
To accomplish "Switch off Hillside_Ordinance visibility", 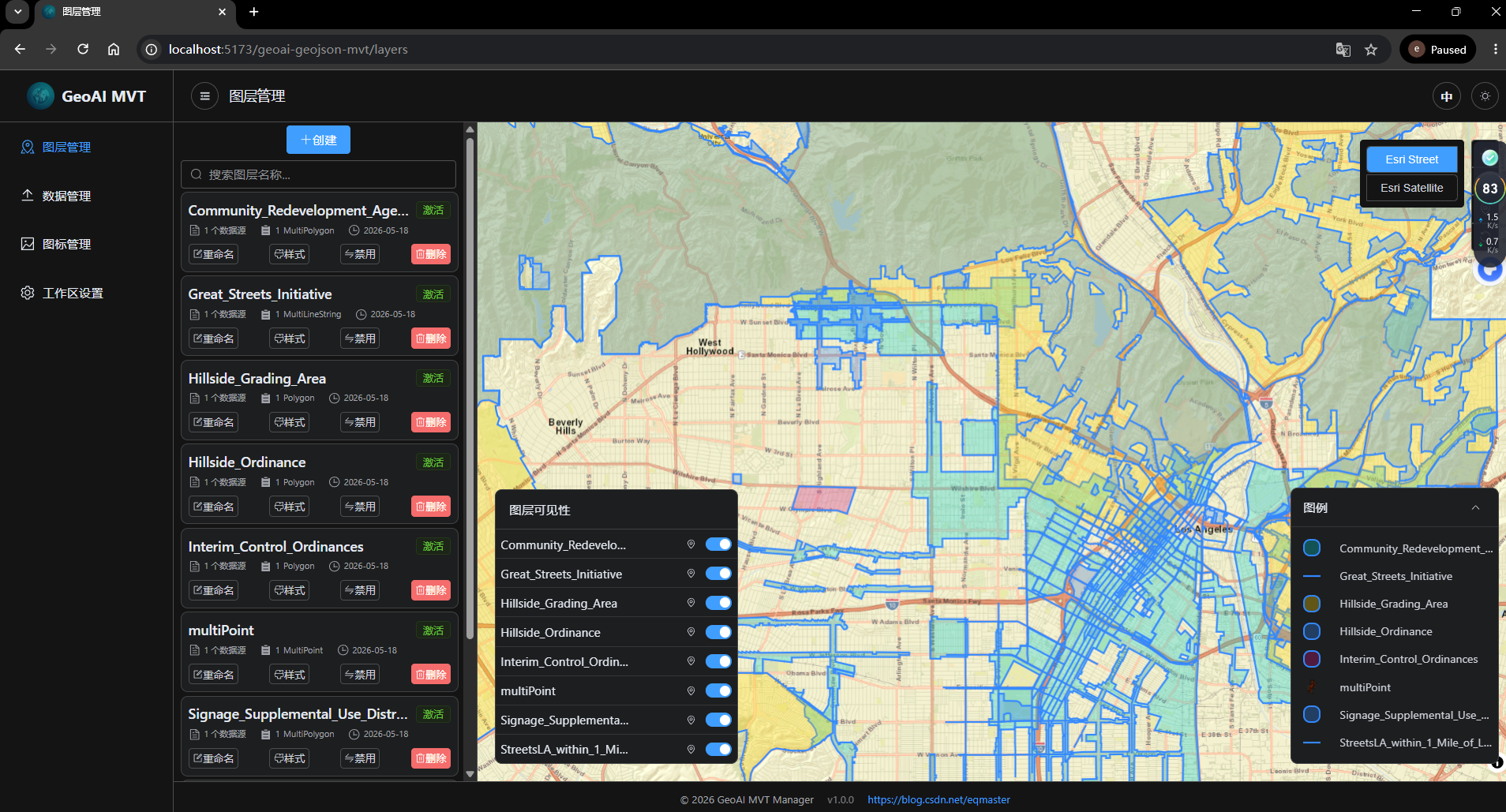I will pyautogui.click(x=718, y=632).
